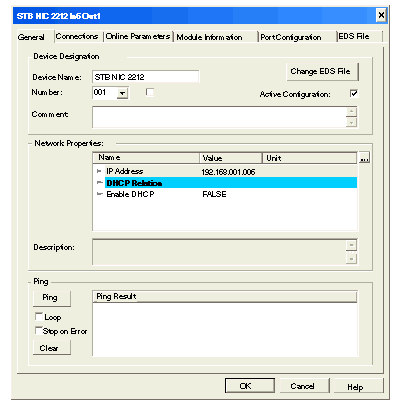401x404 pixels.
Task: Expand the Enable DHCP row
Action: 99,194
